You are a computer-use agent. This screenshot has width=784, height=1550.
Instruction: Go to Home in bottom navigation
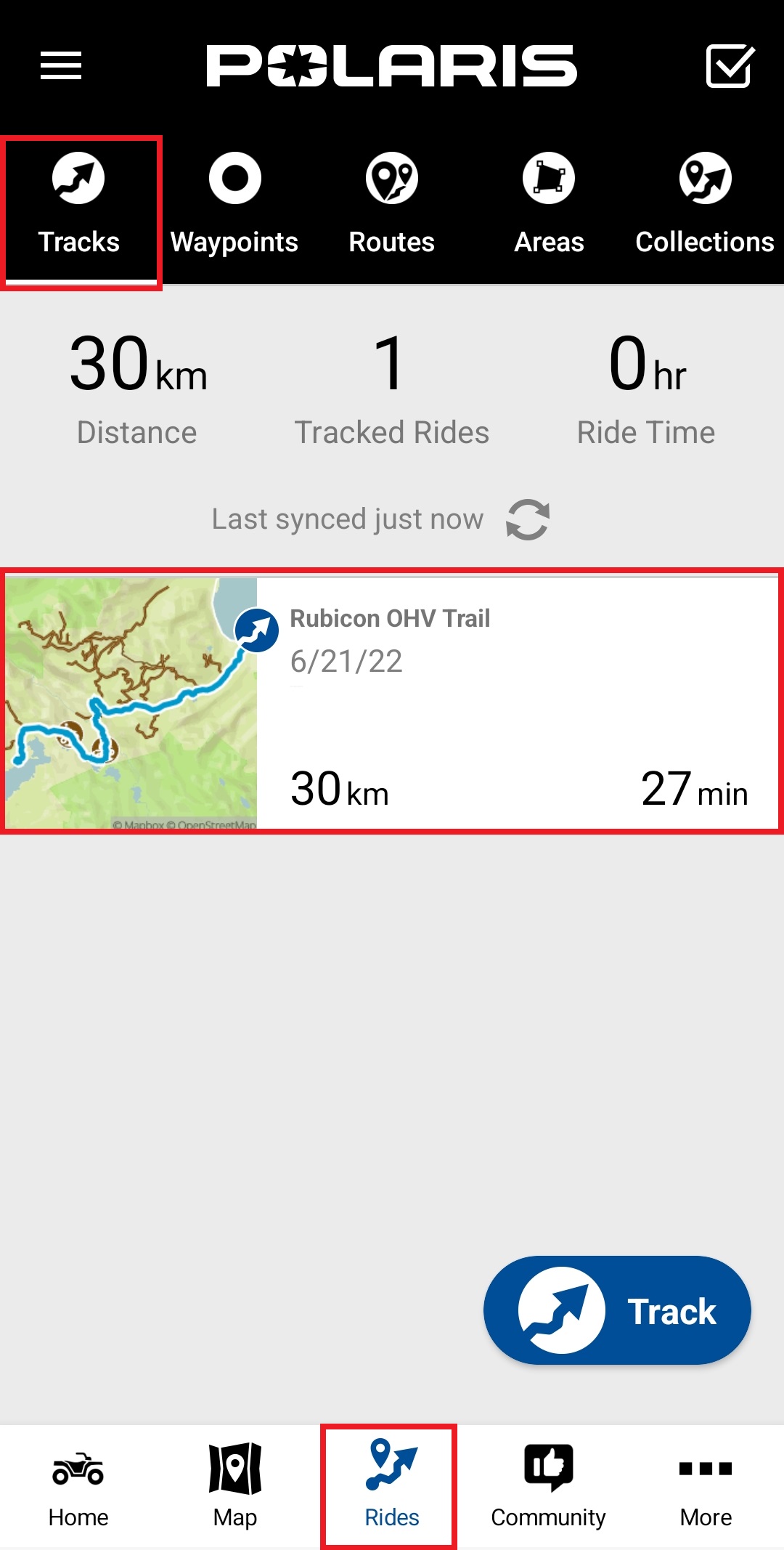point(78,1486)
